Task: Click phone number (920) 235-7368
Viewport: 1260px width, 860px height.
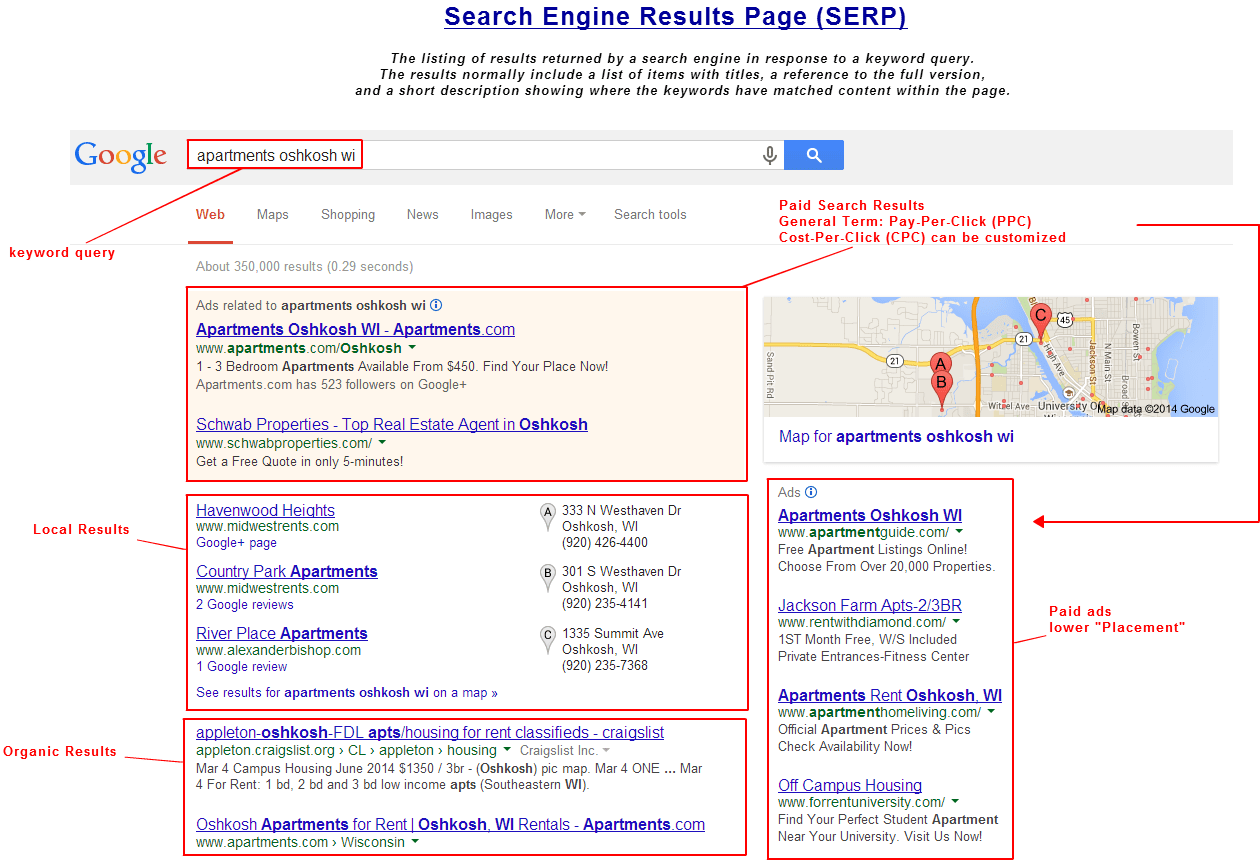Action: [x=605, y=666]
